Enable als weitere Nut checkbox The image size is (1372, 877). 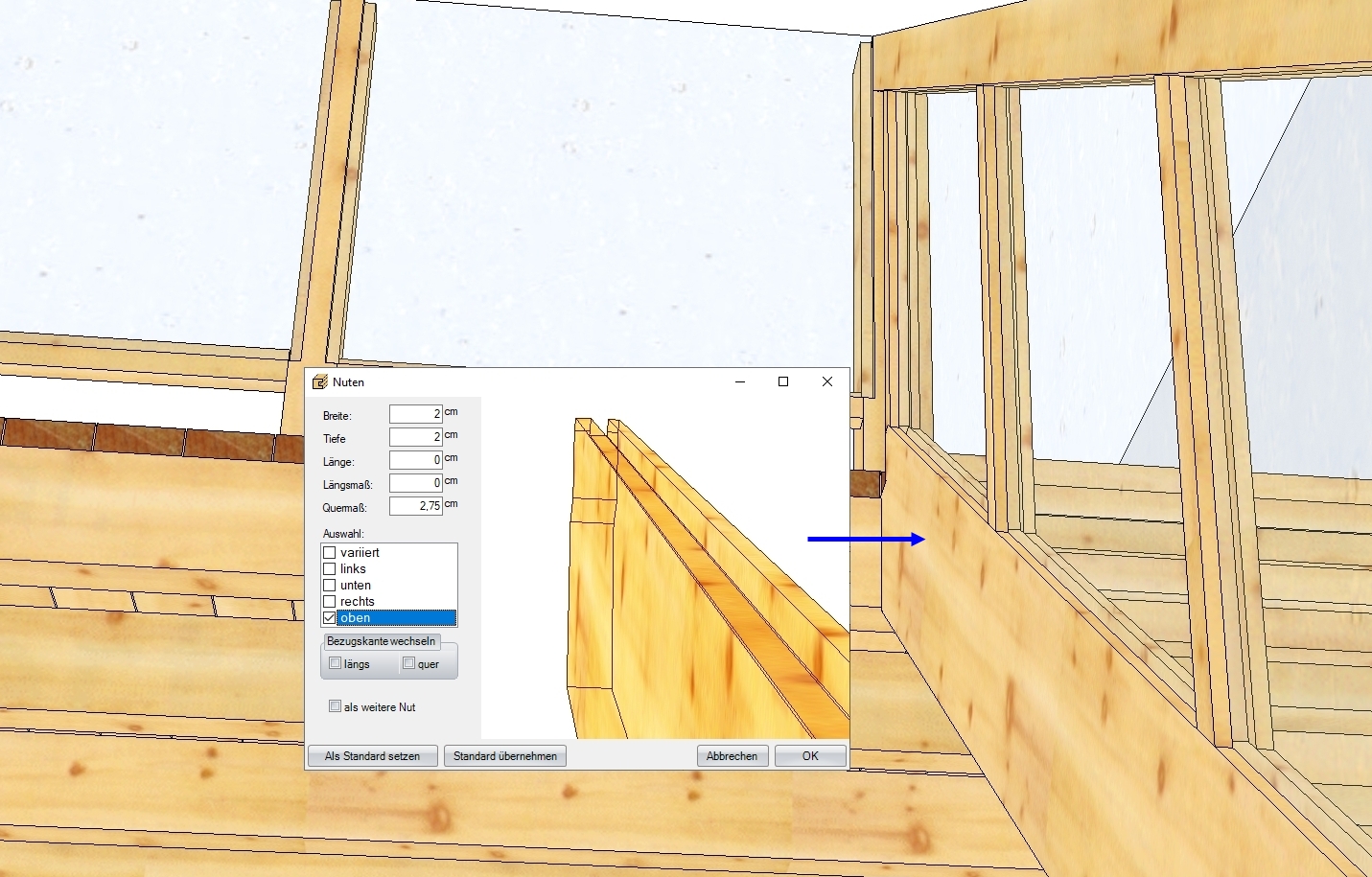click(x=336, y=706)
